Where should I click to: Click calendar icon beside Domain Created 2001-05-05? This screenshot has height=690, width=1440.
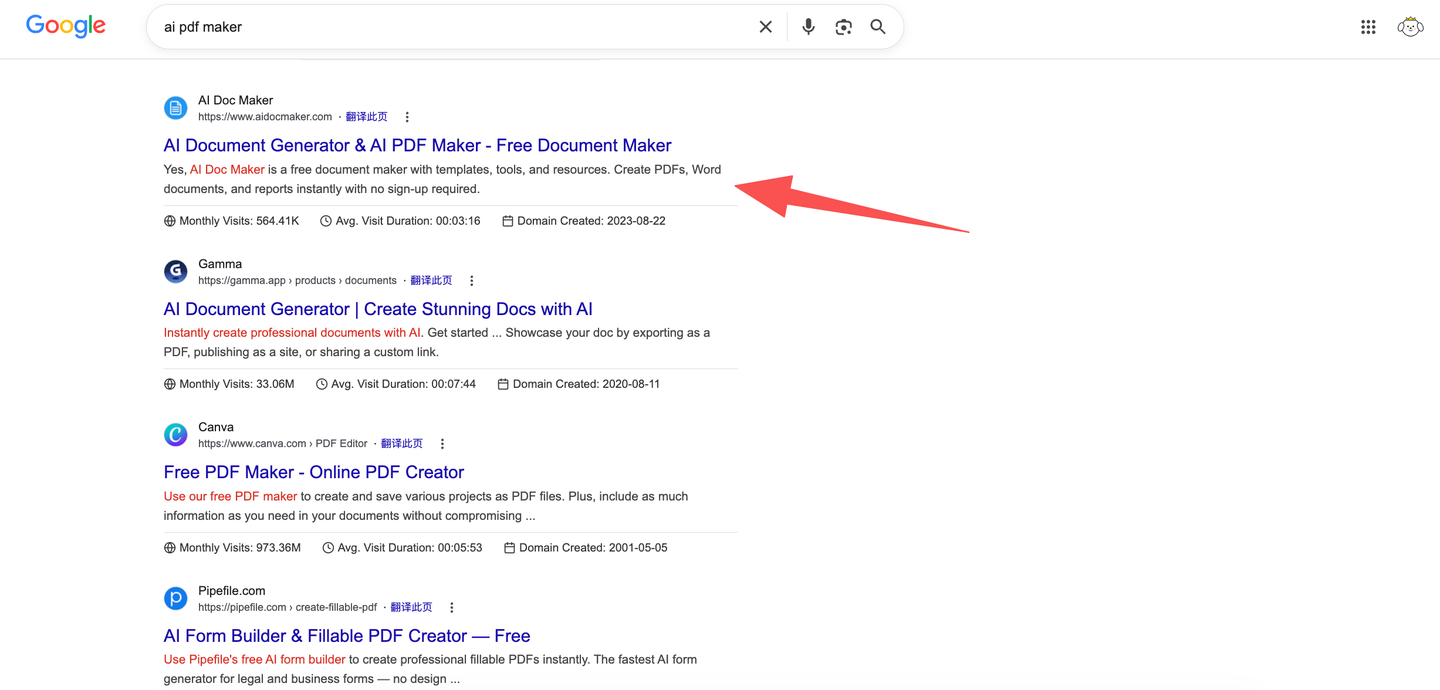pos(509,548)
